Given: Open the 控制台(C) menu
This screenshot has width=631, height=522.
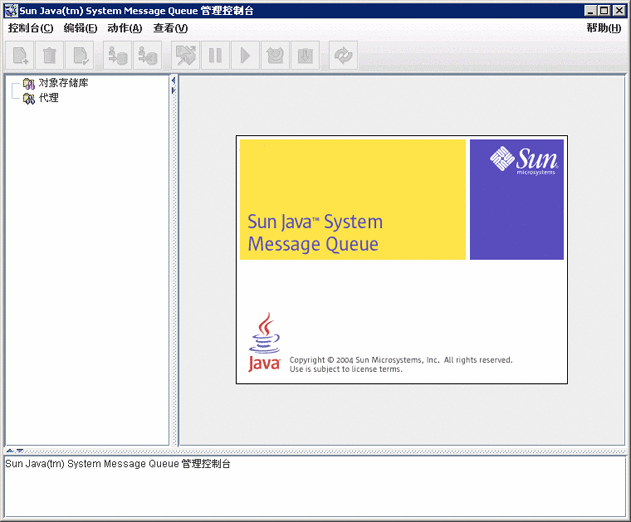Looking at the screenshot, I should [31, 28].
